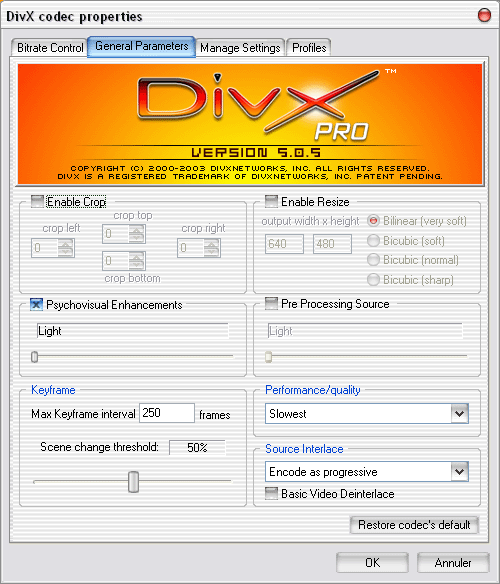Check Basic Video Deinterlace option

[271, 493]
